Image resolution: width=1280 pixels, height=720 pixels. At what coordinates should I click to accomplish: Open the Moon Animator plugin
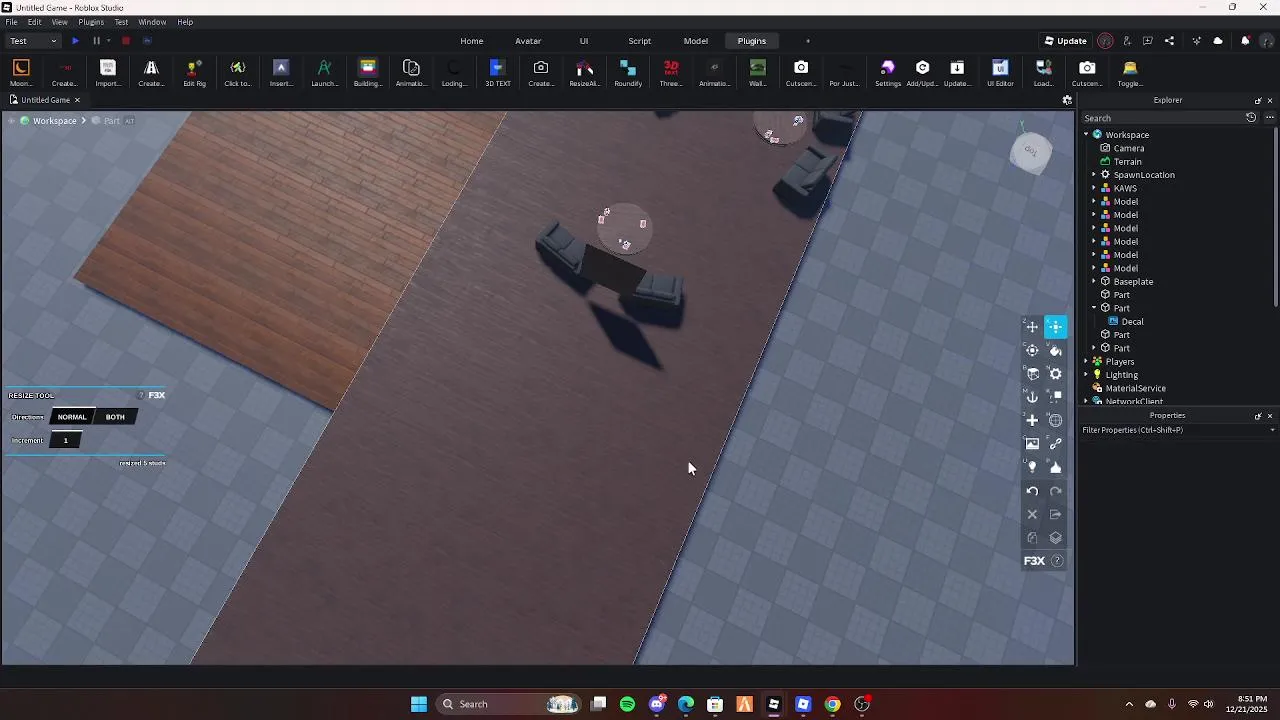point(21,73)
